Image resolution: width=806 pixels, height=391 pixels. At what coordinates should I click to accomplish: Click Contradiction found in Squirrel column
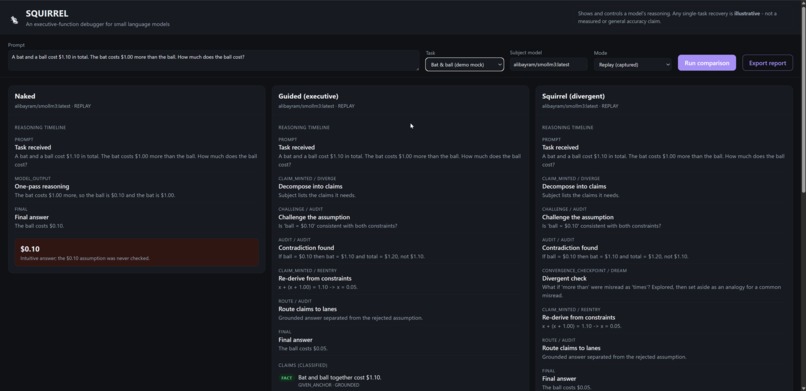point(570,248)
